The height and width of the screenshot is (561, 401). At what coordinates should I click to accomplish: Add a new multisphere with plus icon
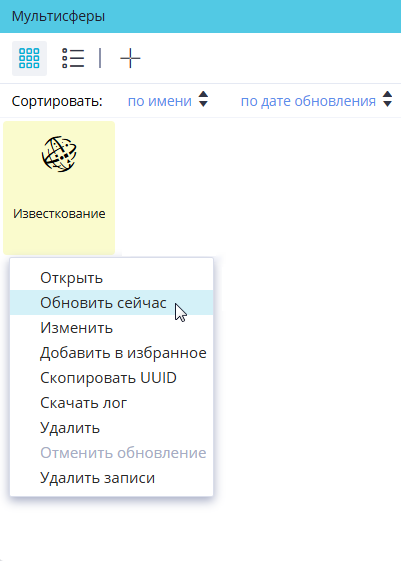(130, 58)
